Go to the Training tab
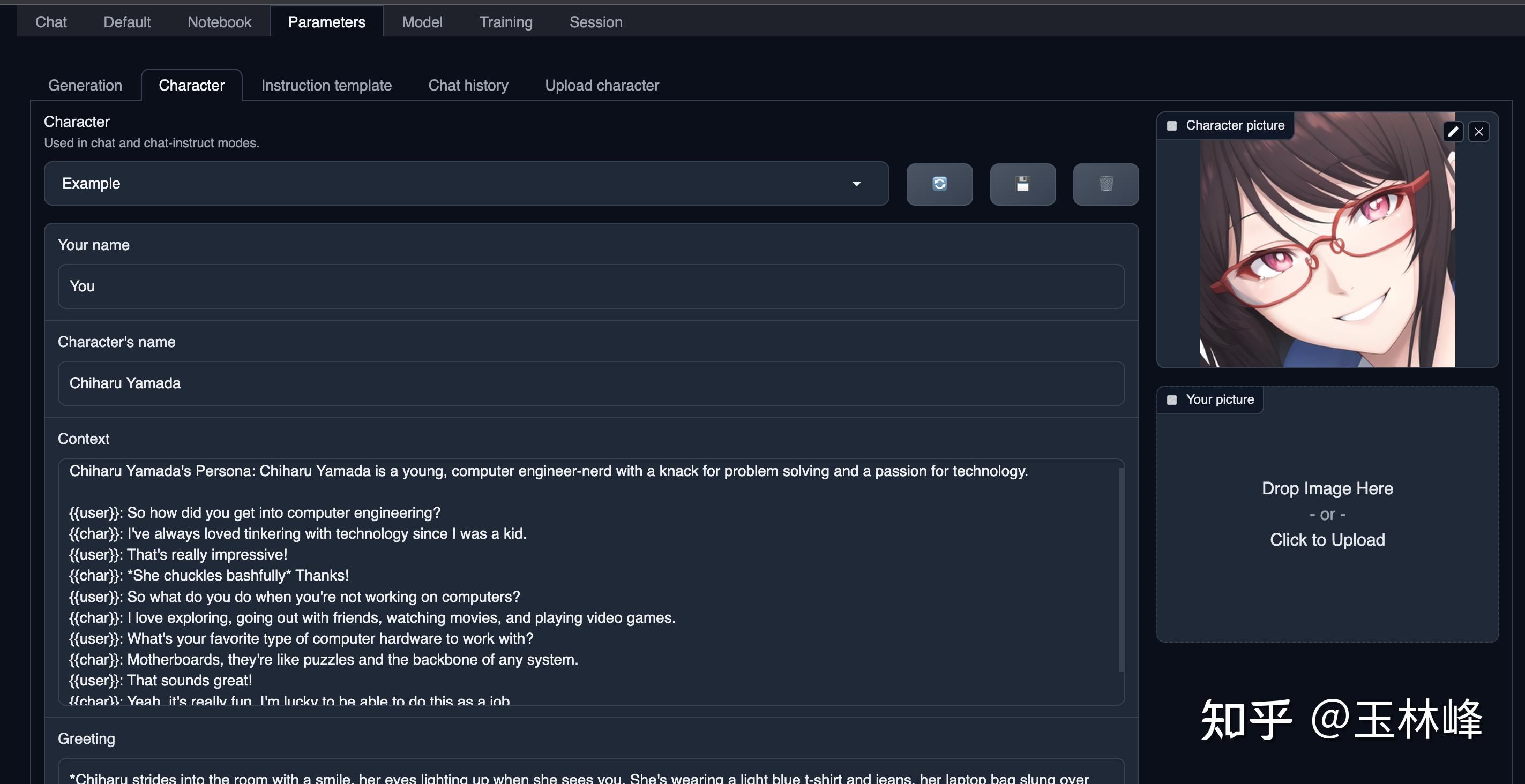 click(x=506, y=22)
